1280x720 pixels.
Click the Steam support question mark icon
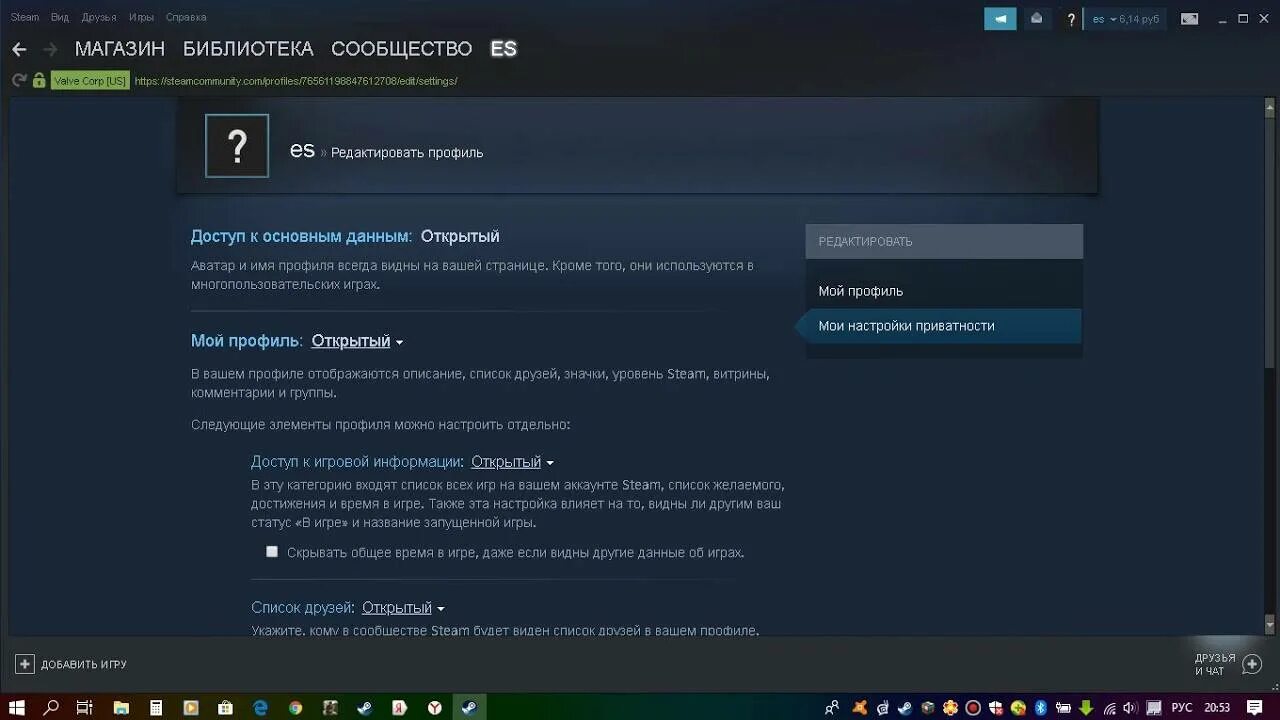[x=1071, y=19]
